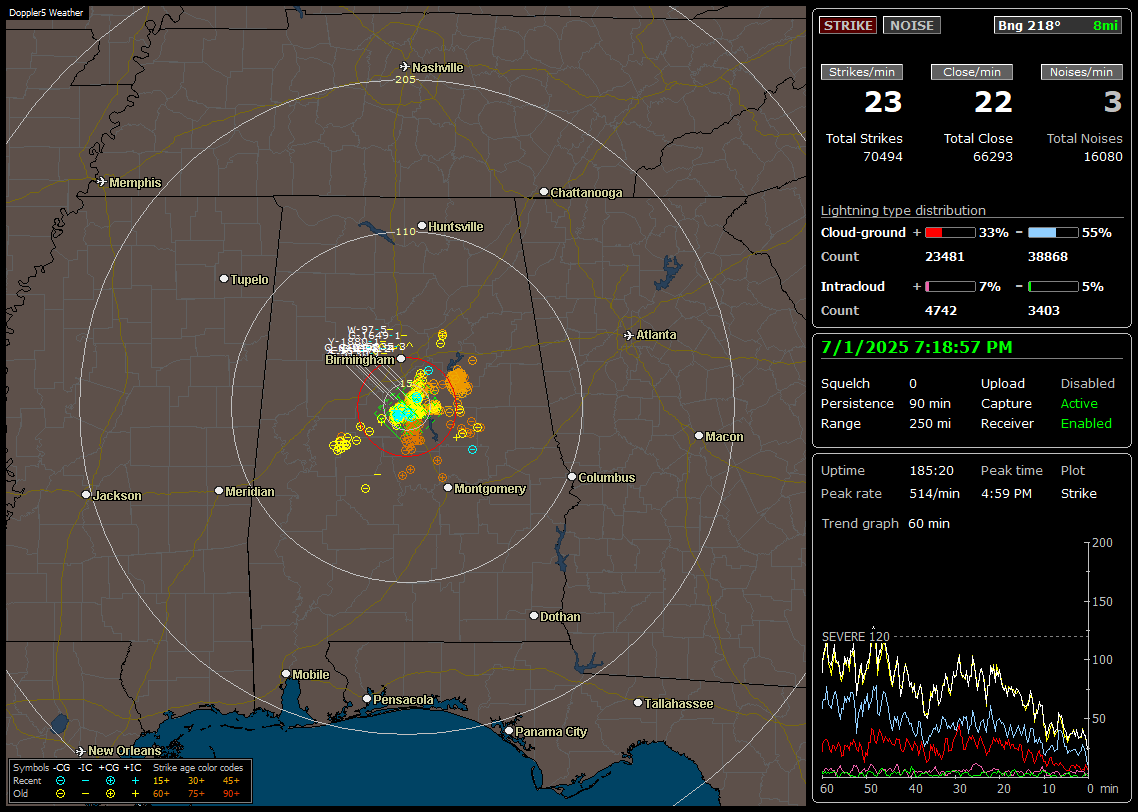The image size is (1138, 812).
Task: Click the cloud-ground positive count 23481
Action: click(944, 257)
